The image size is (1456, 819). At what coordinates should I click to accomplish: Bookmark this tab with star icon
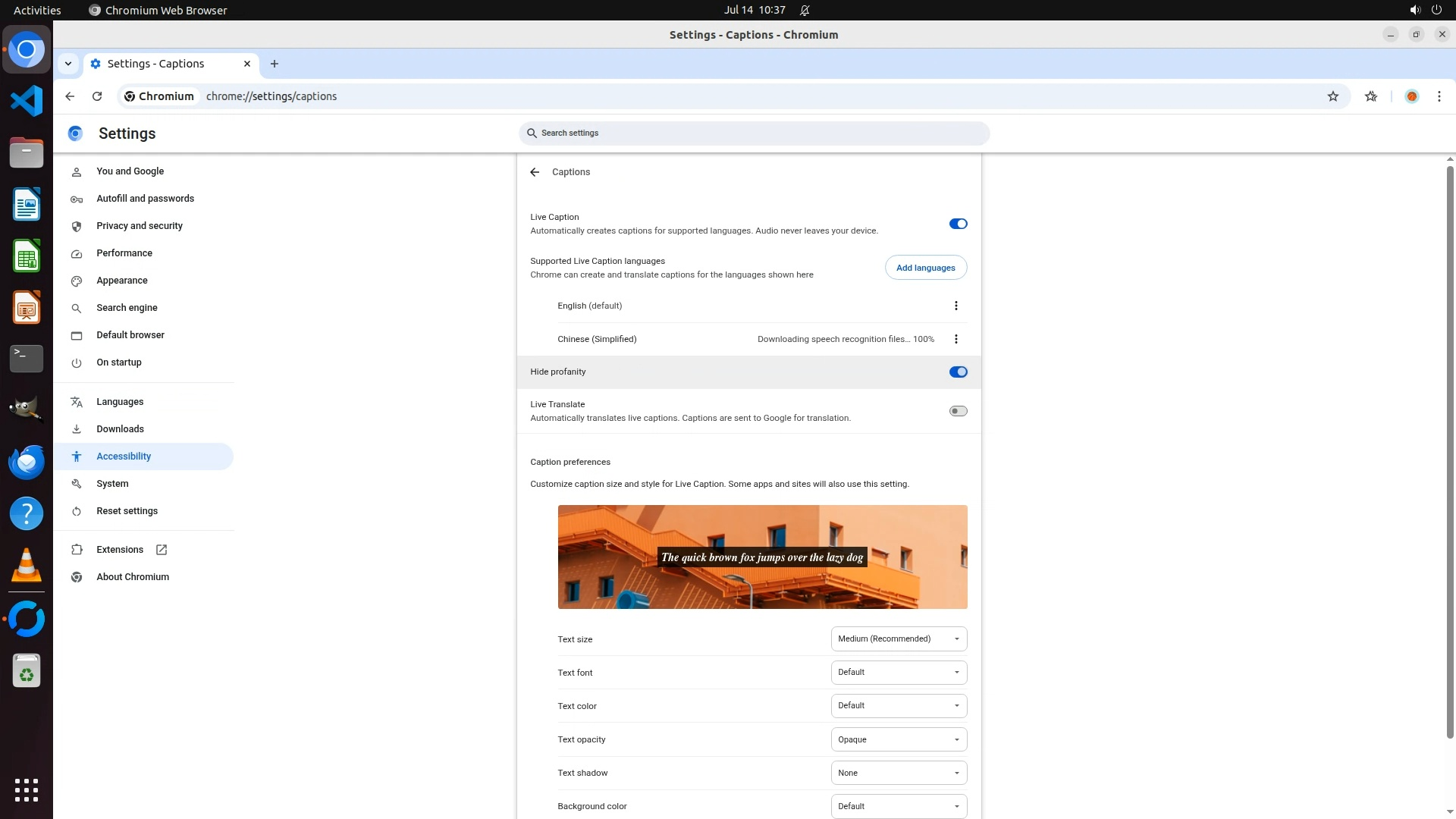[1332, 96]
